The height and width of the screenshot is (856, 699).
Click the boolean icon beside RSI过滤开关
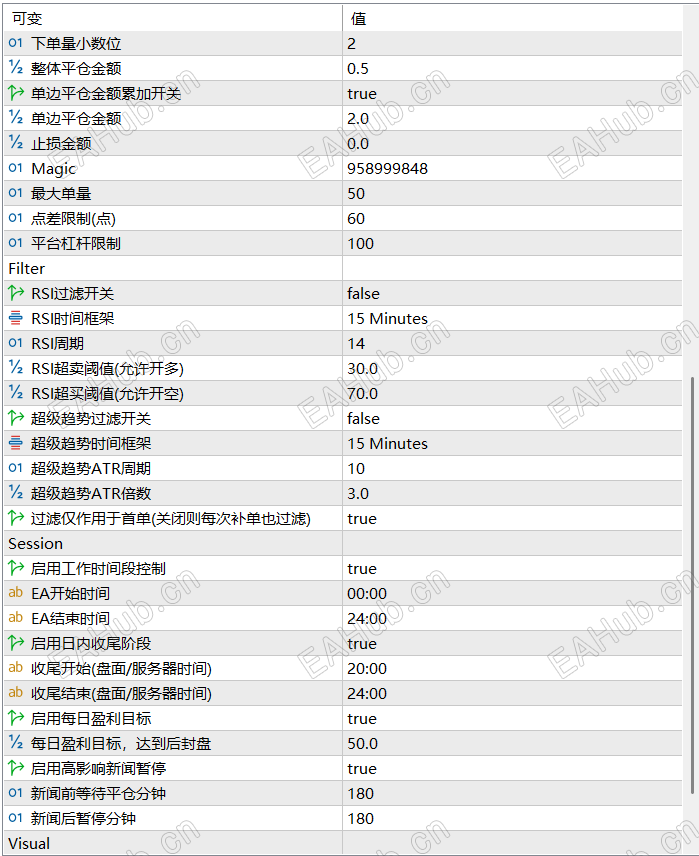pos(16,293)
